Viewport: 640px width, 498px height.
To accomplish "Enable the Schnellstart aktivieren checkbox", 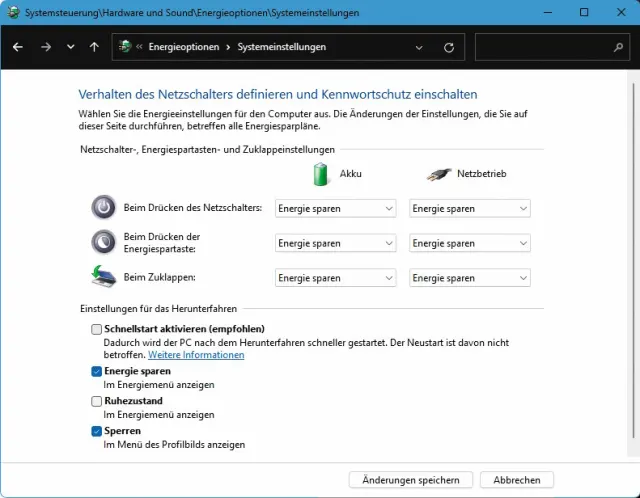I will (x=96, y=329).
